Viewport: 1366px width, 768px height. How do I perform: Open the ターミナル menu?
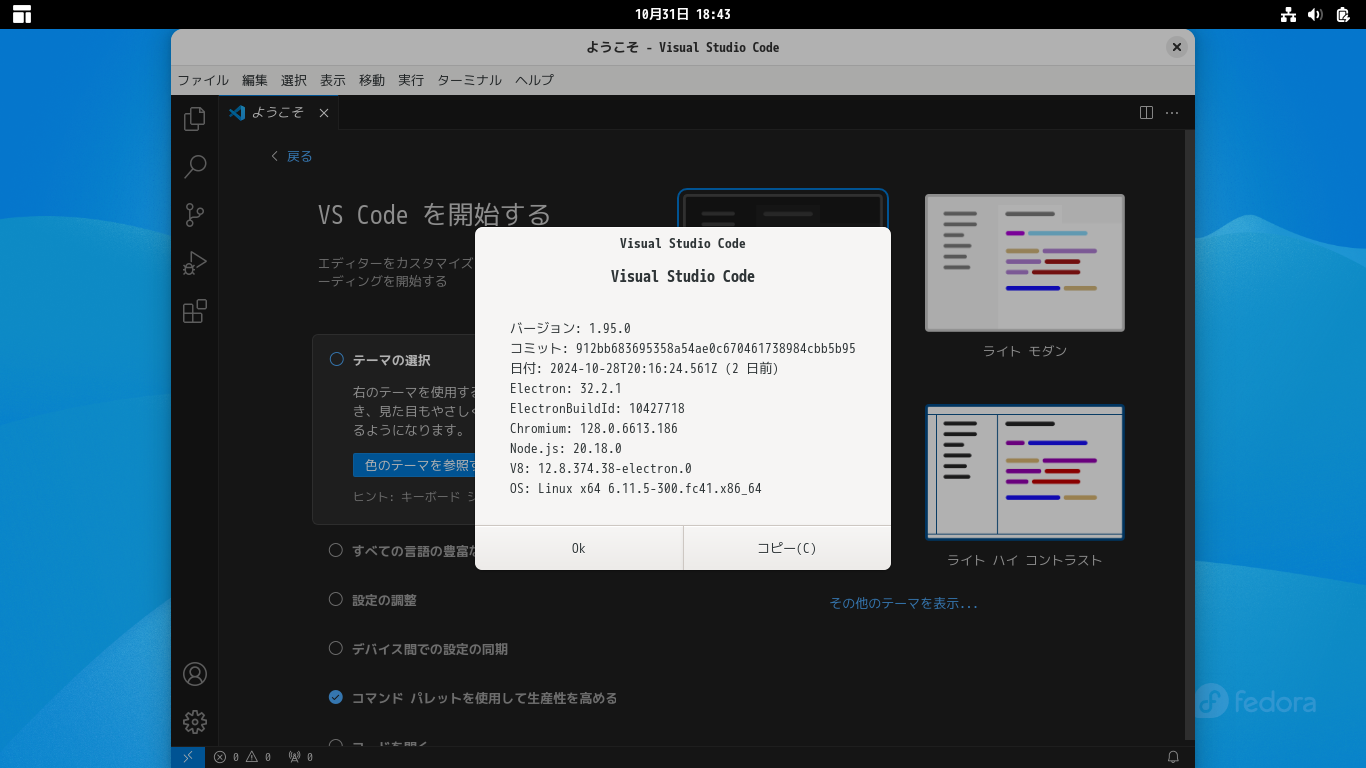470,80
